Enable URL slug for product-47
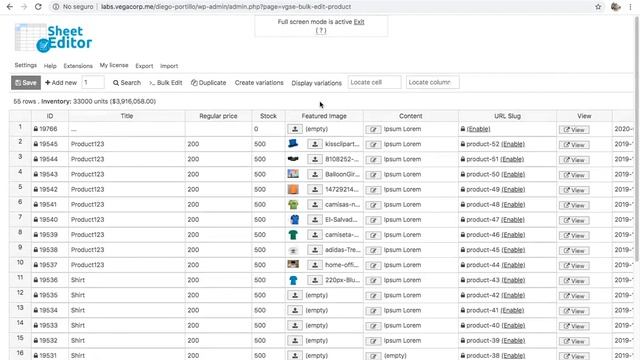 pyautogui.click(x=513, y=220)
